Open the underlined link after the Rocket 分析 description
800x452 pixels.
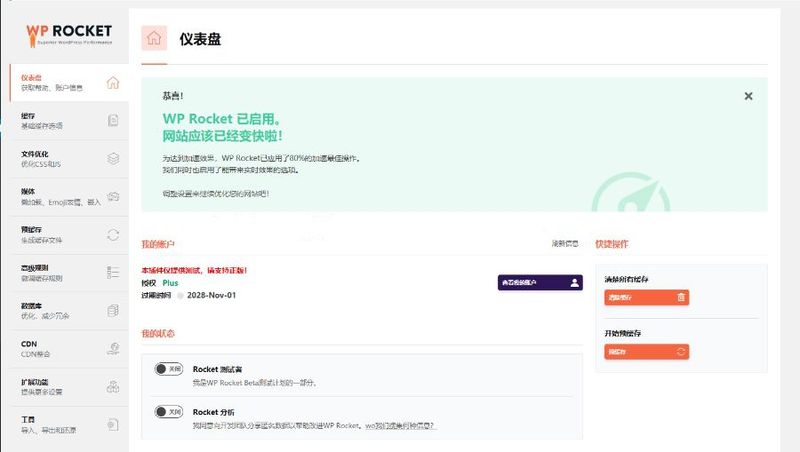tap(400, 425)
